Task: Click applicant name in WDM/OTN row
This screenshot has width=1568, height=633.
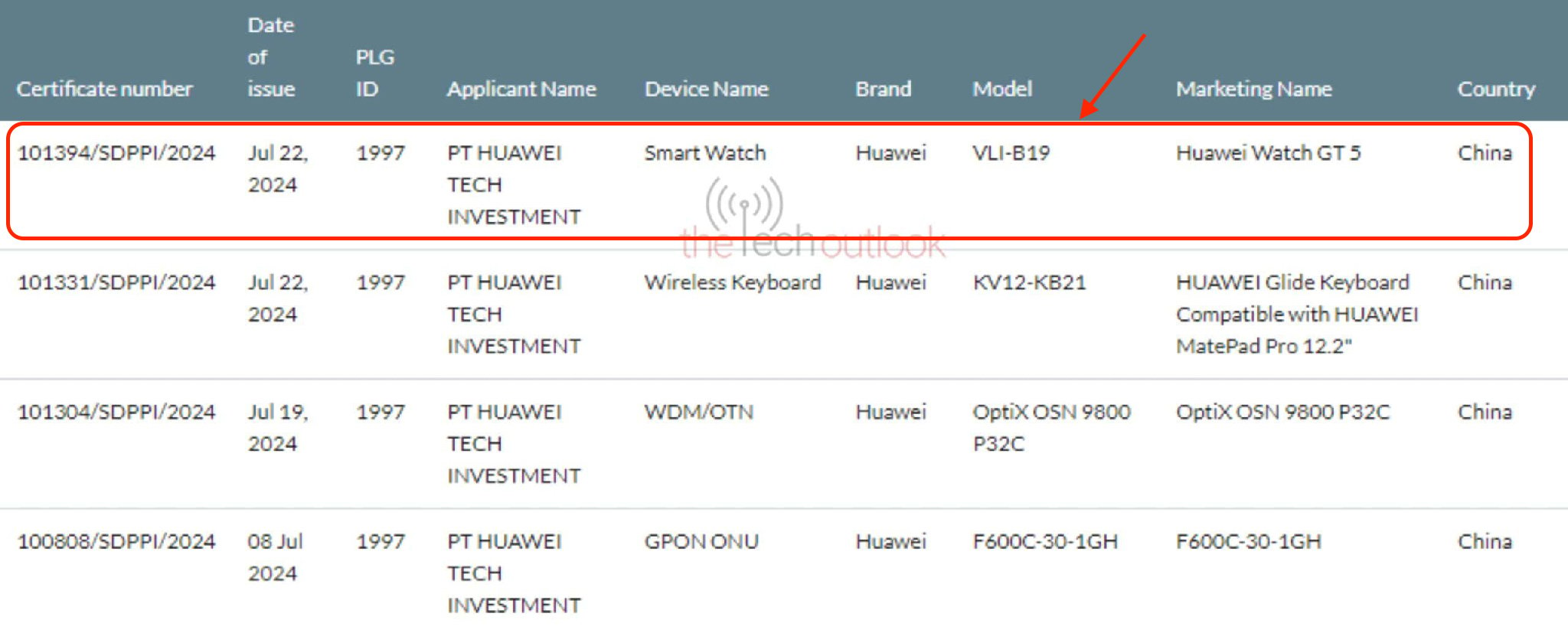Action: (x=514, y=444)
